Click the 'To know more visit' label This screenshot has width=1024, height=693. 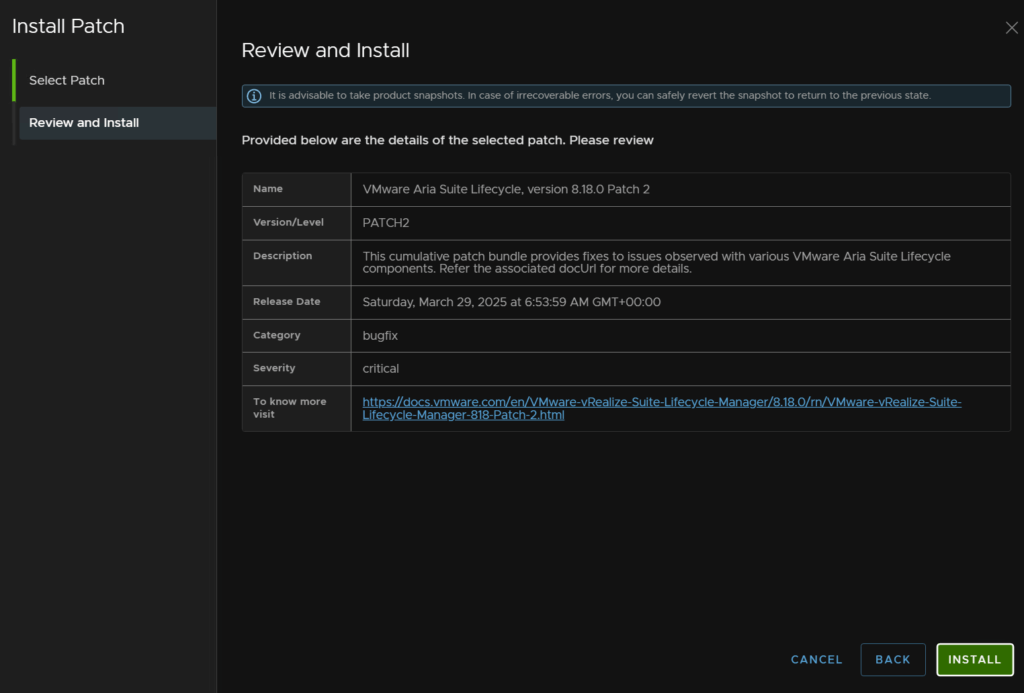click(289, 408)
